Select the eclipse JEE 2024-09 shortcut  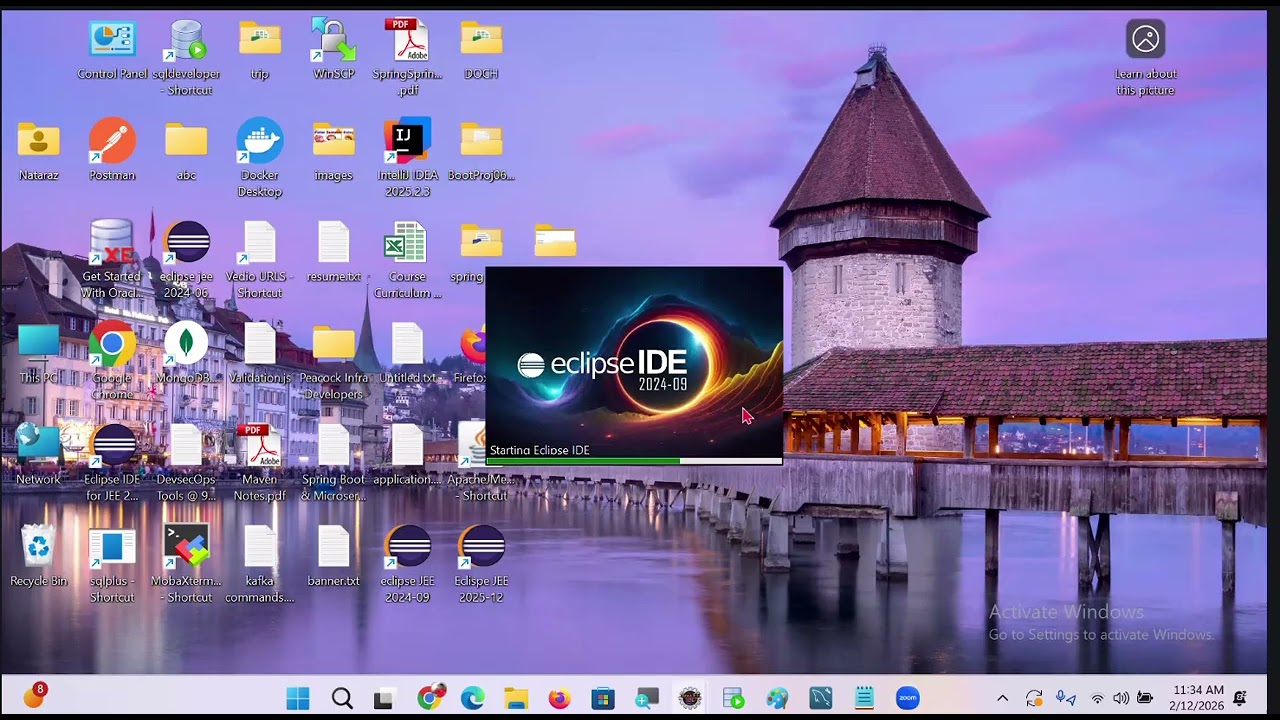coord(407,564)
